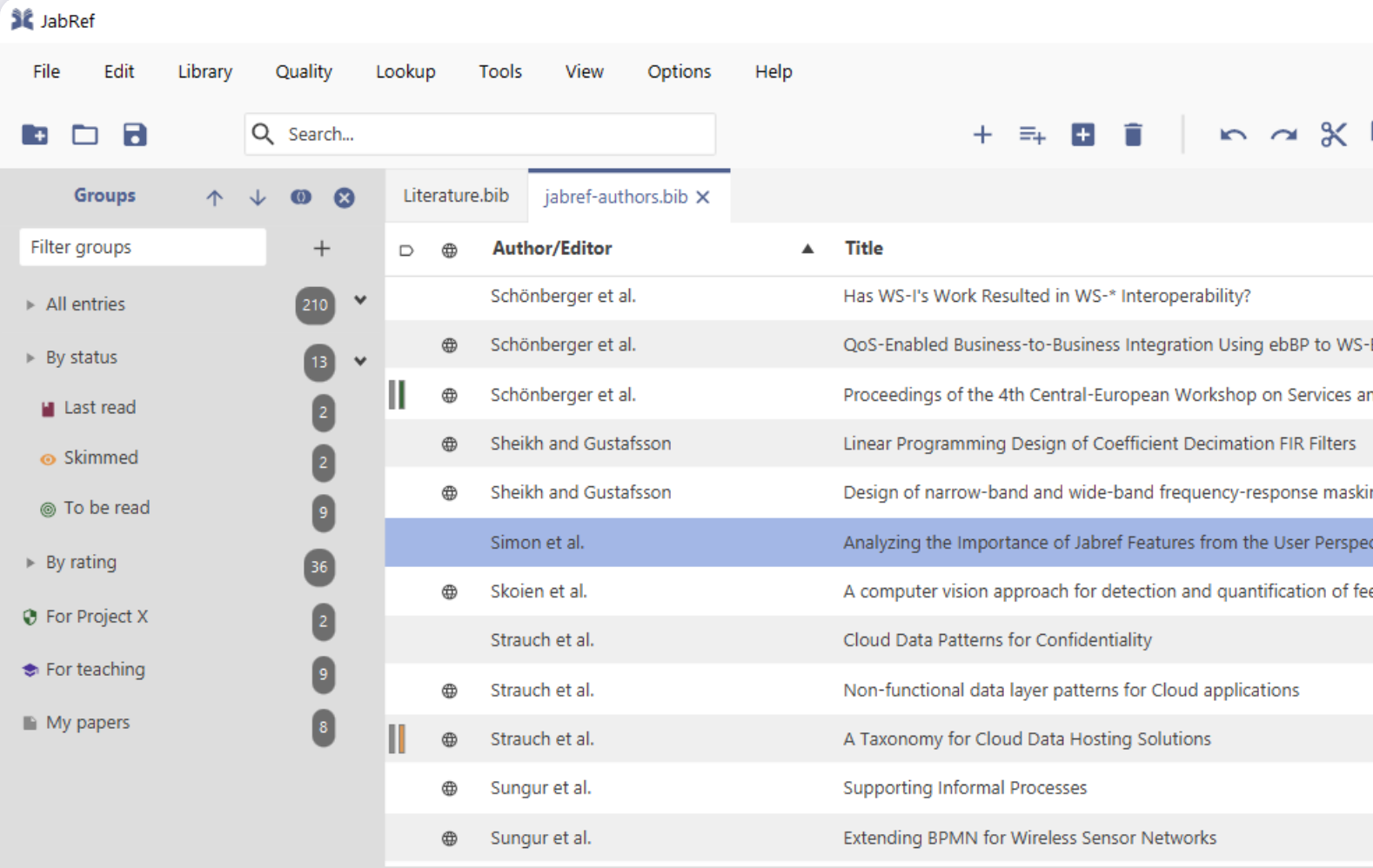Click the group color bars on the Proceedings entry
Screen dimensions: 1373x868
pos(398,395)
